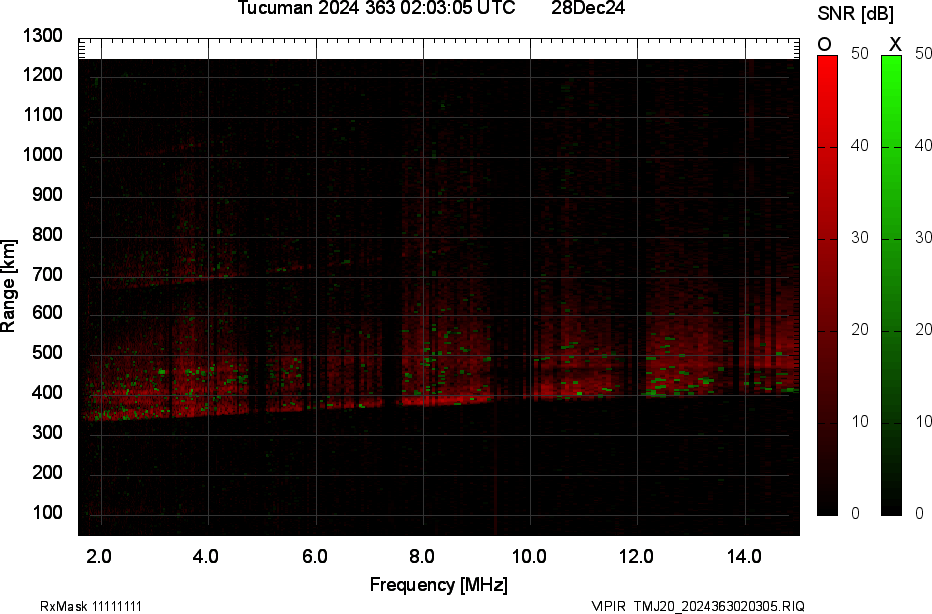Click the O label above red bar

[825, 44]
